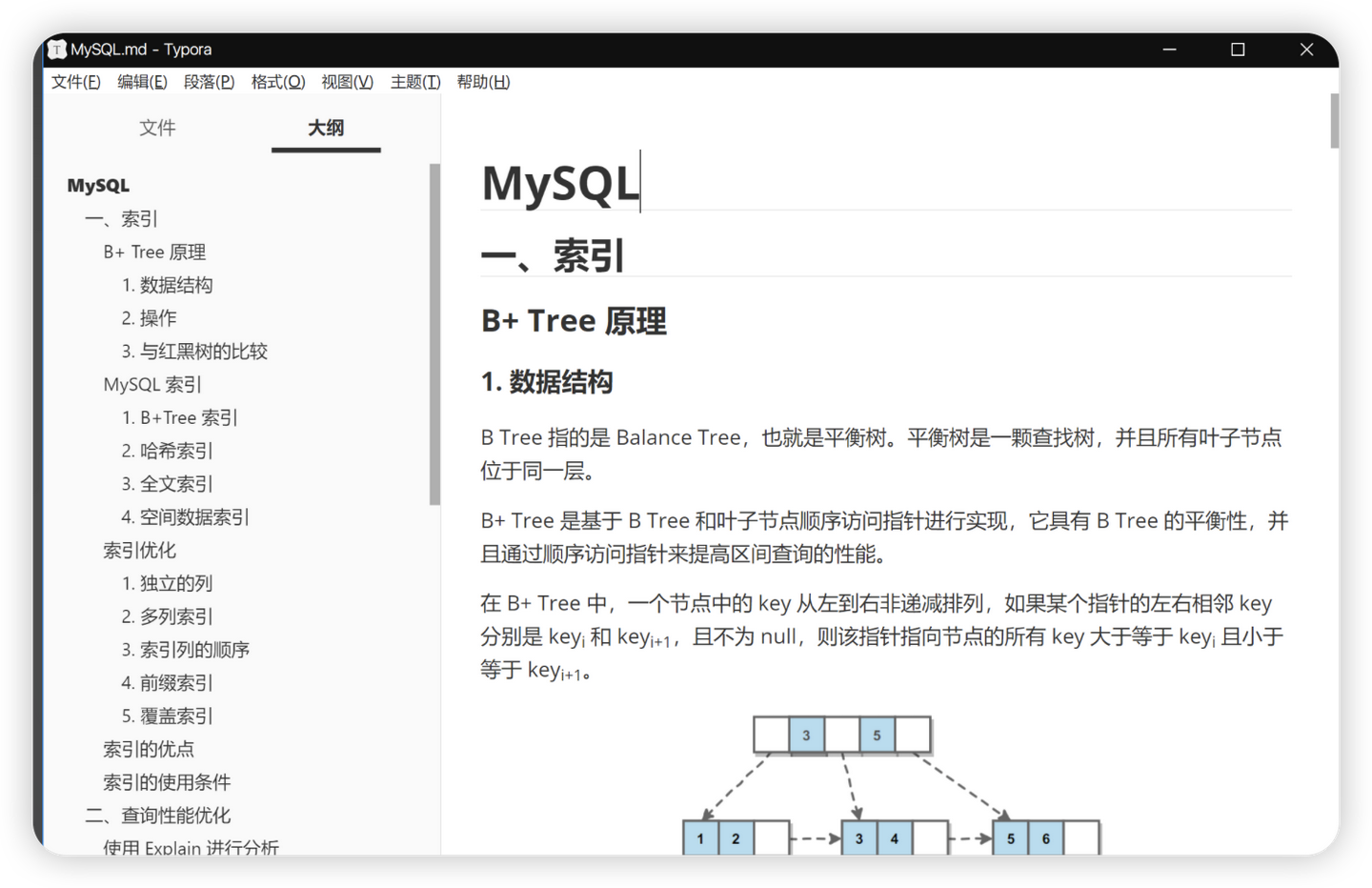
Task: Go to outline entry 3. 全文索引
Action: point(167,484)
